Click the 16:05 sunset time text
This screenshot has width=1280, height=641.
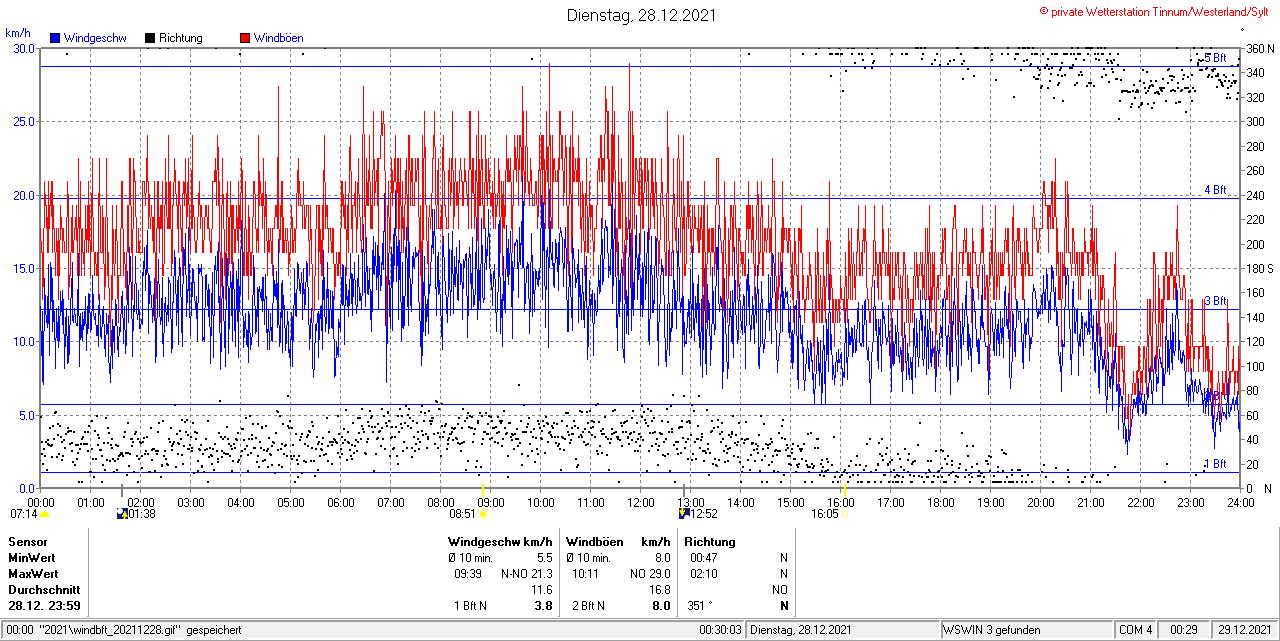825,514
